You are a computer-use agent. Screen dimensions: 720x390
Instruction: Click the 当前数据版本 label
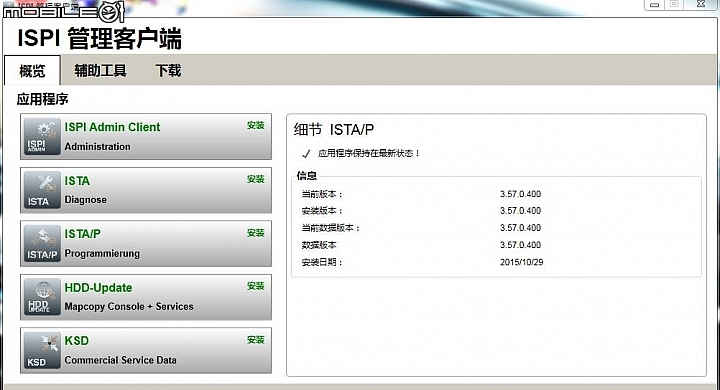(x=331, y=228)
